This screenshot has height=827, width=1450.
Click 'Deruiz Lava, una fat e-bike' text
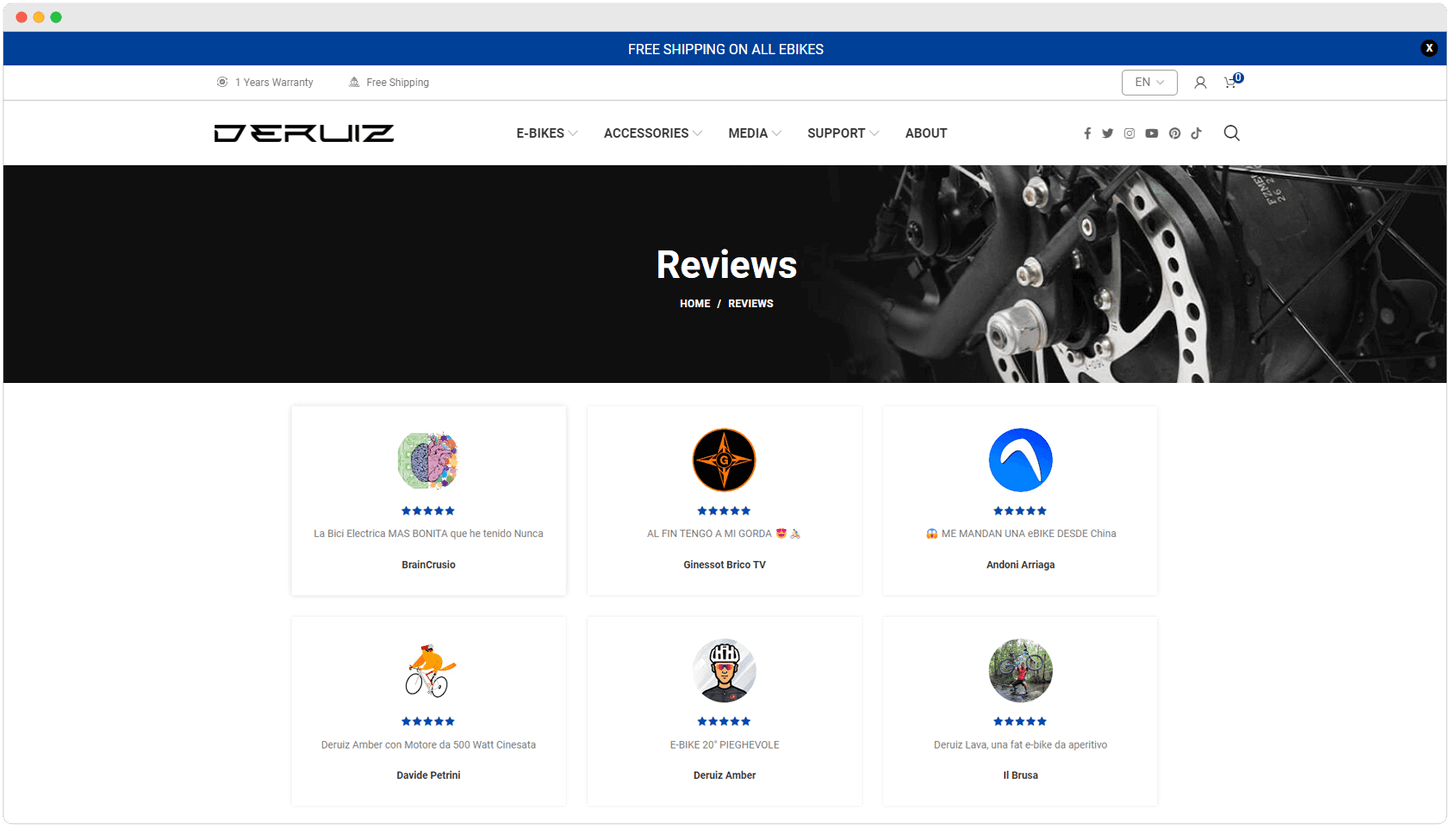(1020, 745)
